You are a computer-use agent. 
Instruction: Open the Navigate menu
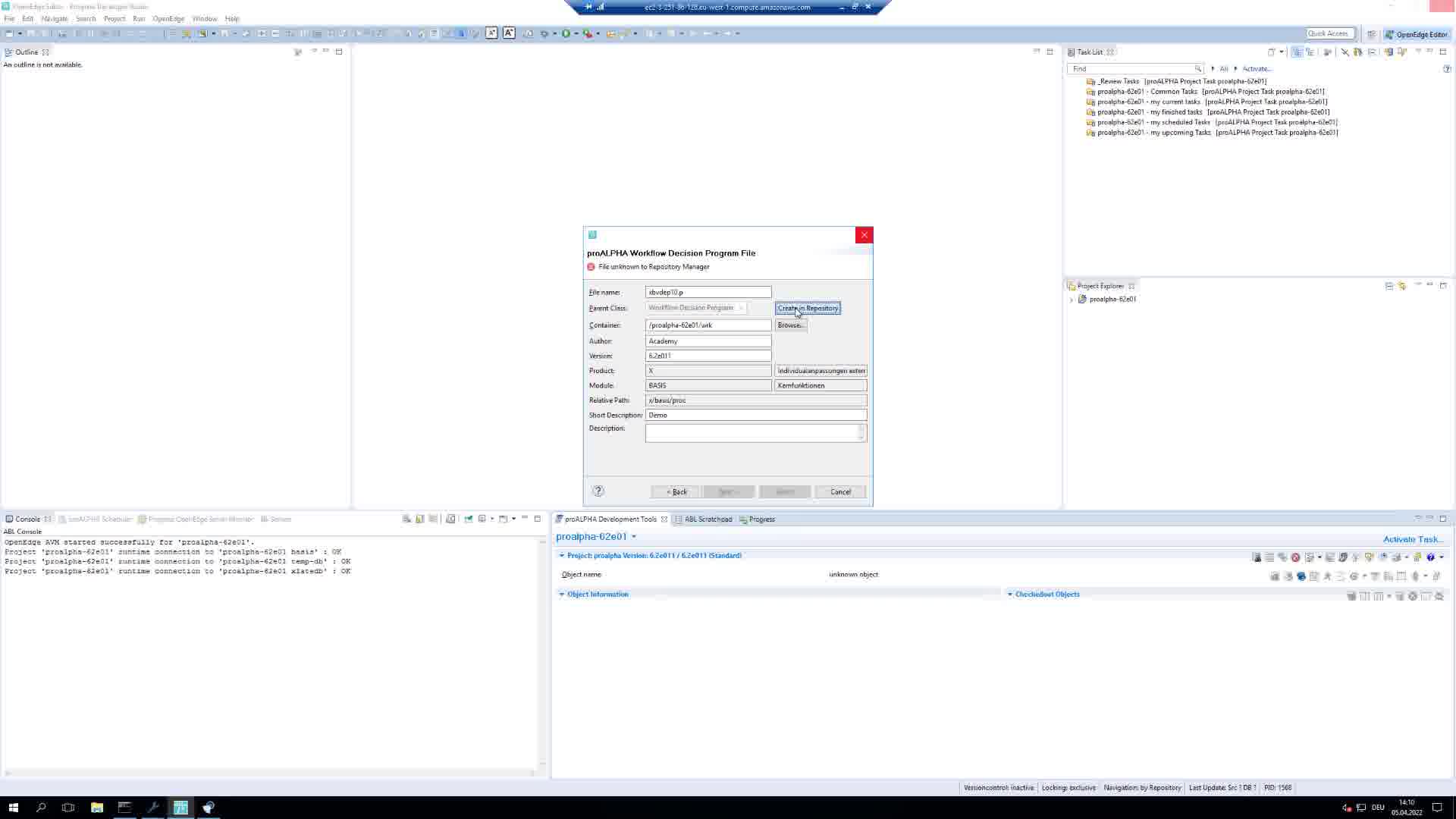[55, 19]
